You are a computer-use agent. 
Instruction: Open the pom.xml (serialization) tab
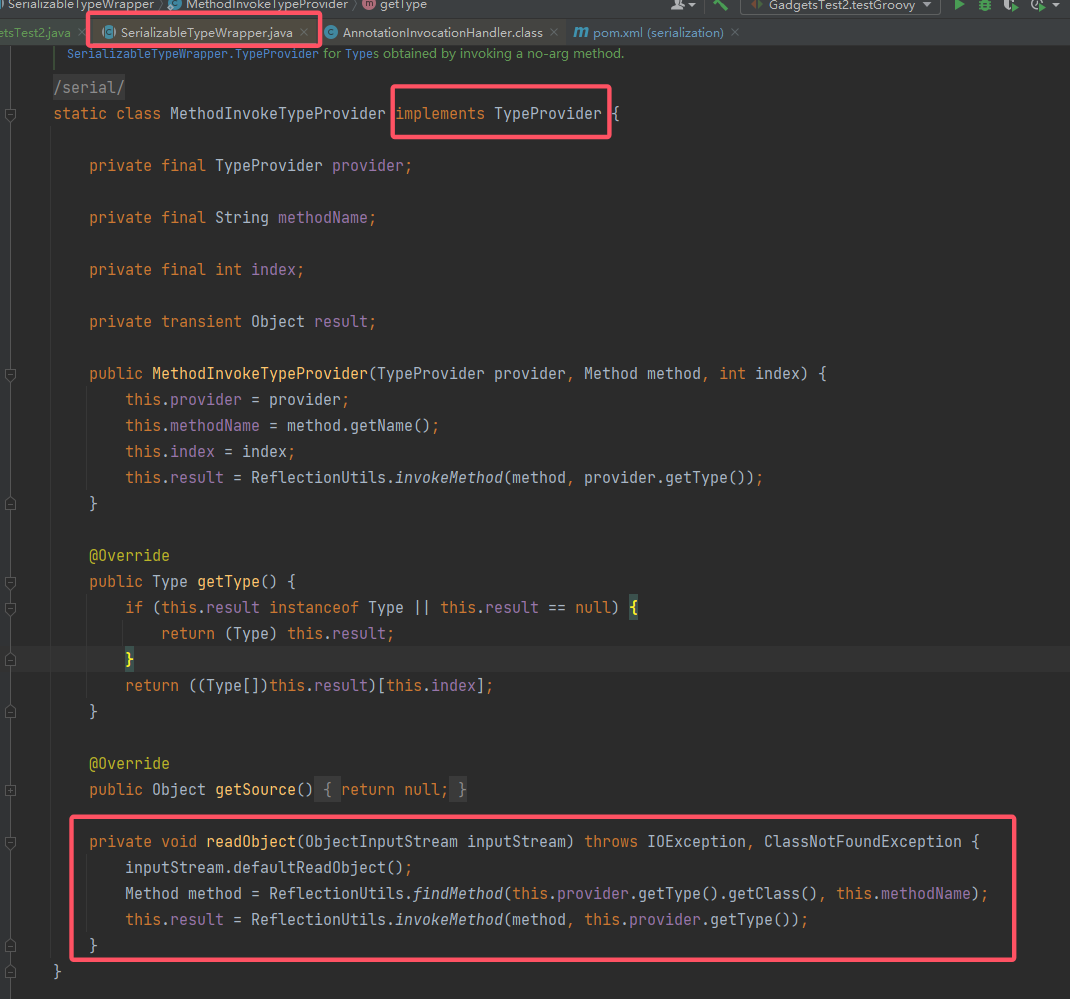point(658,33)
